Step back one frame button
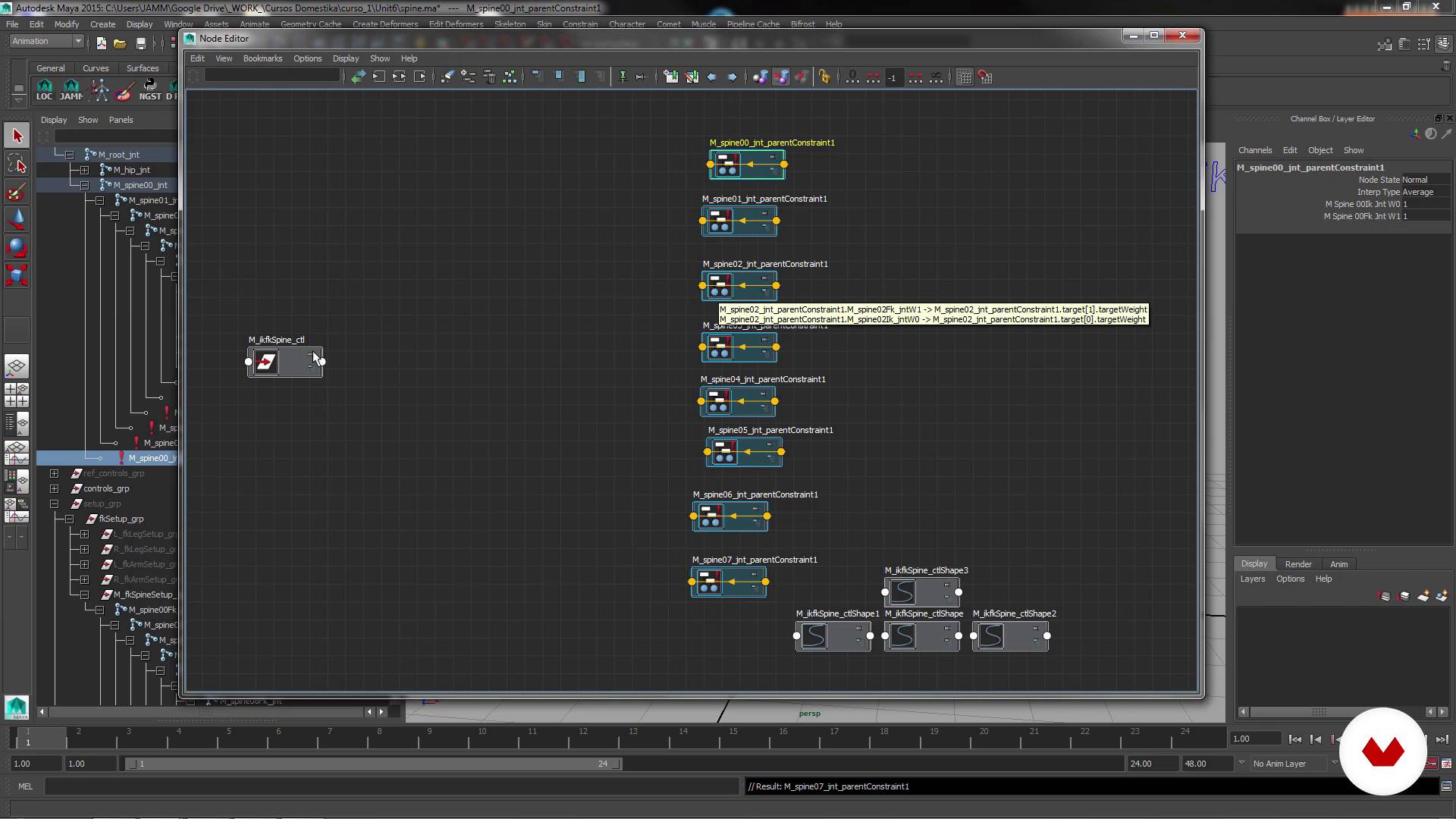The height and width of the screenshot is (819, 1456). (x=1316, y=739)
